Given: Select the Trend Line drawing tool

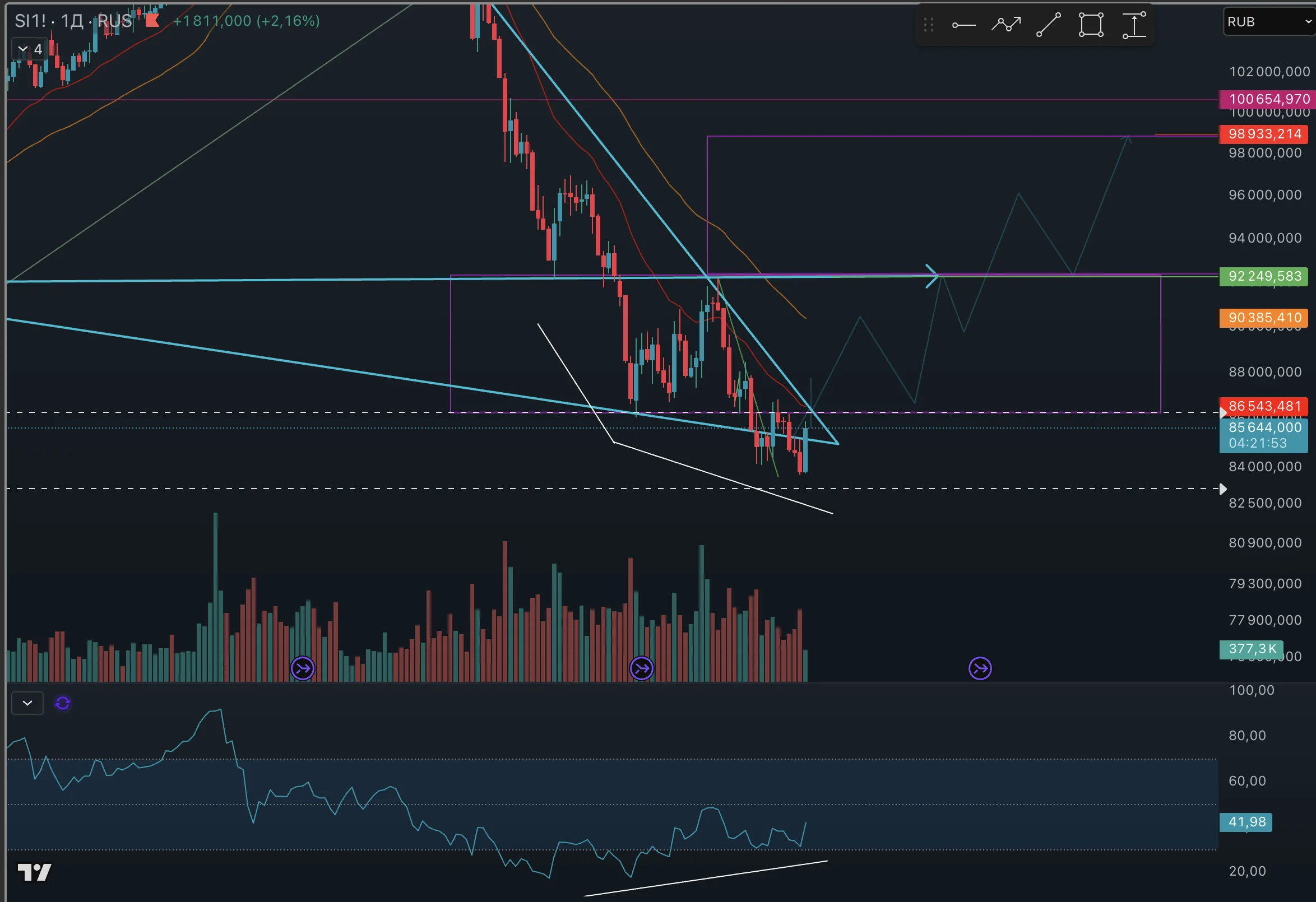Looking at the screenshot, I should point(1048,25).
